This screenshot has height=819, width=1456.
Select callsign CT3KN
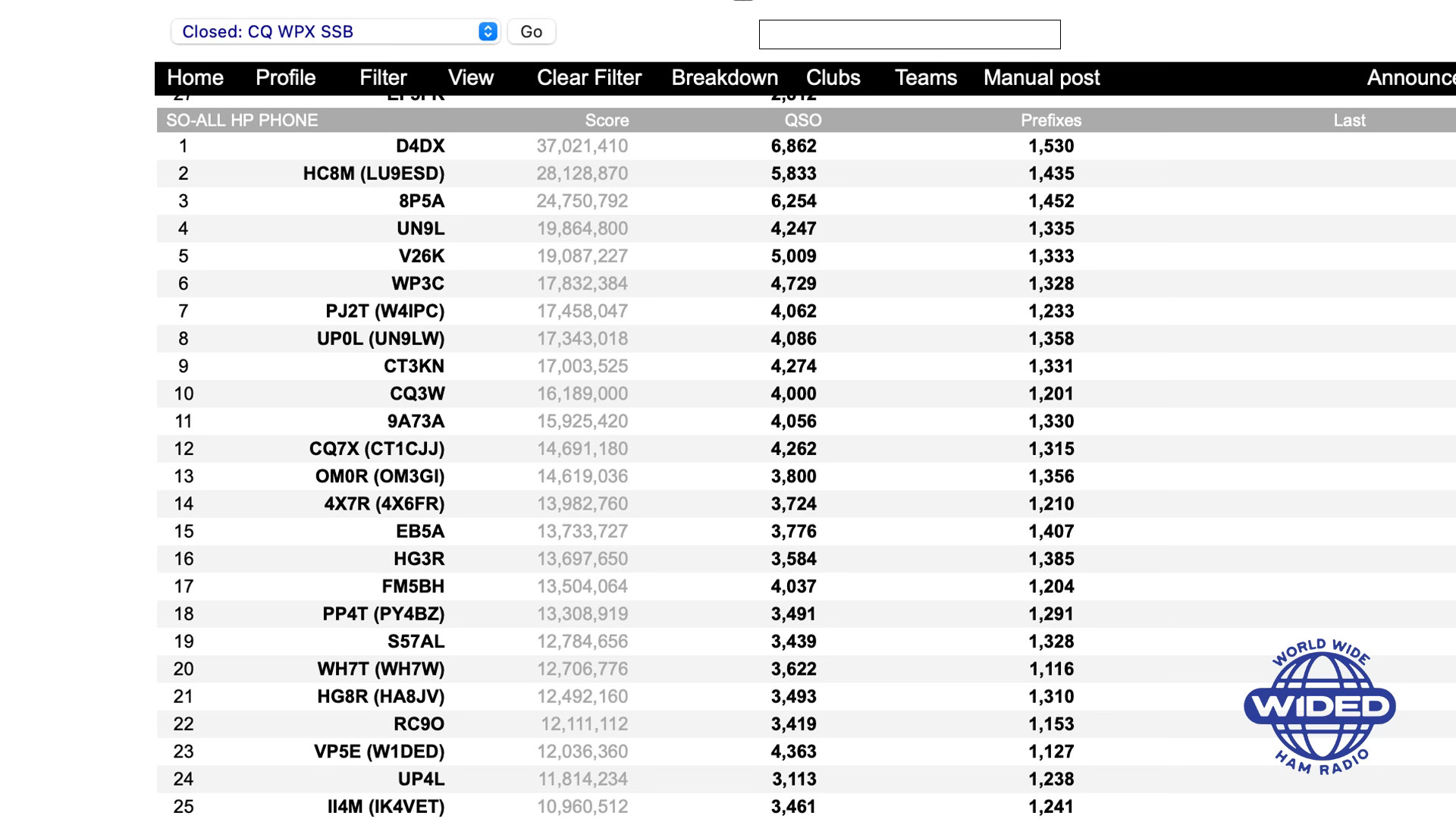pyautogui.click(x=414, y=366)
